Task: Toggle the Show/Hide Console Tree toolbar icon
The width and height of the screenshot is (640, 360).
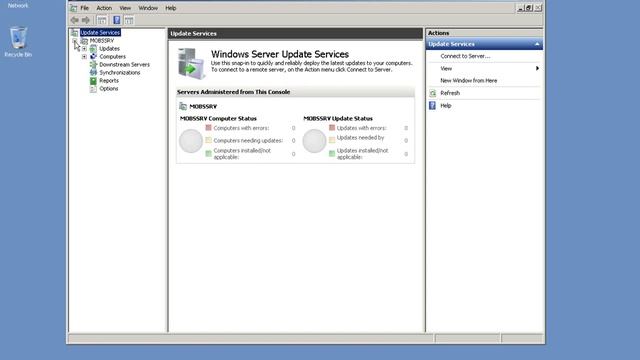Action: pos(102,20)
